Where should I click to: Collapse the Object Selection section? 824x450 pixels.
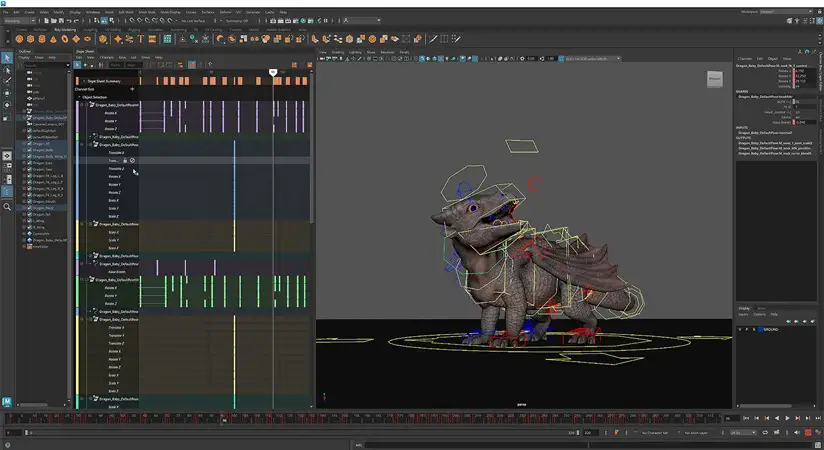tap(79, 97)
